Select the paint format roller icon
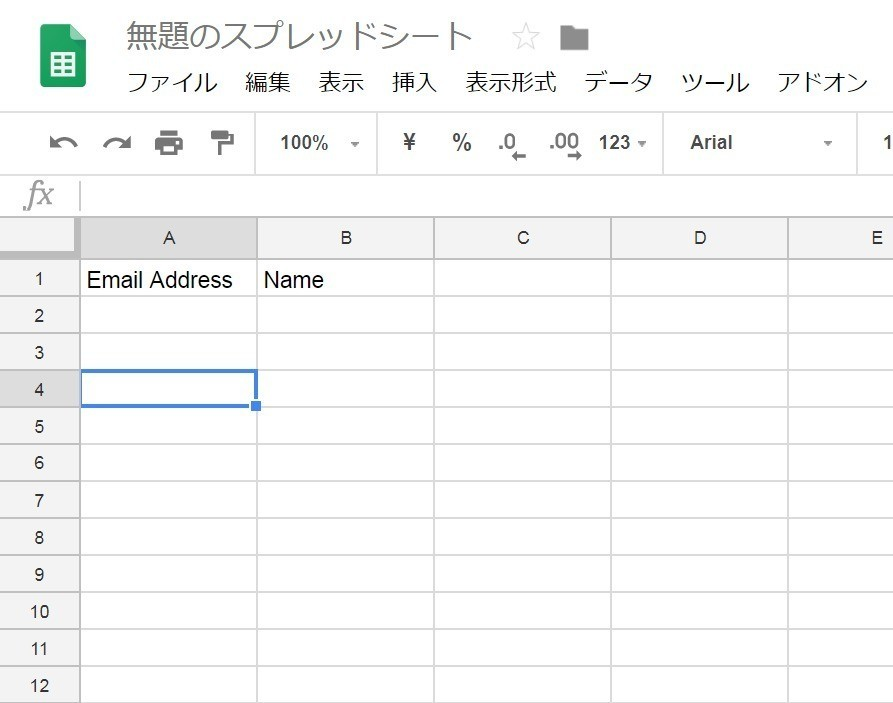The image size is (893, 703). point(222,142)
